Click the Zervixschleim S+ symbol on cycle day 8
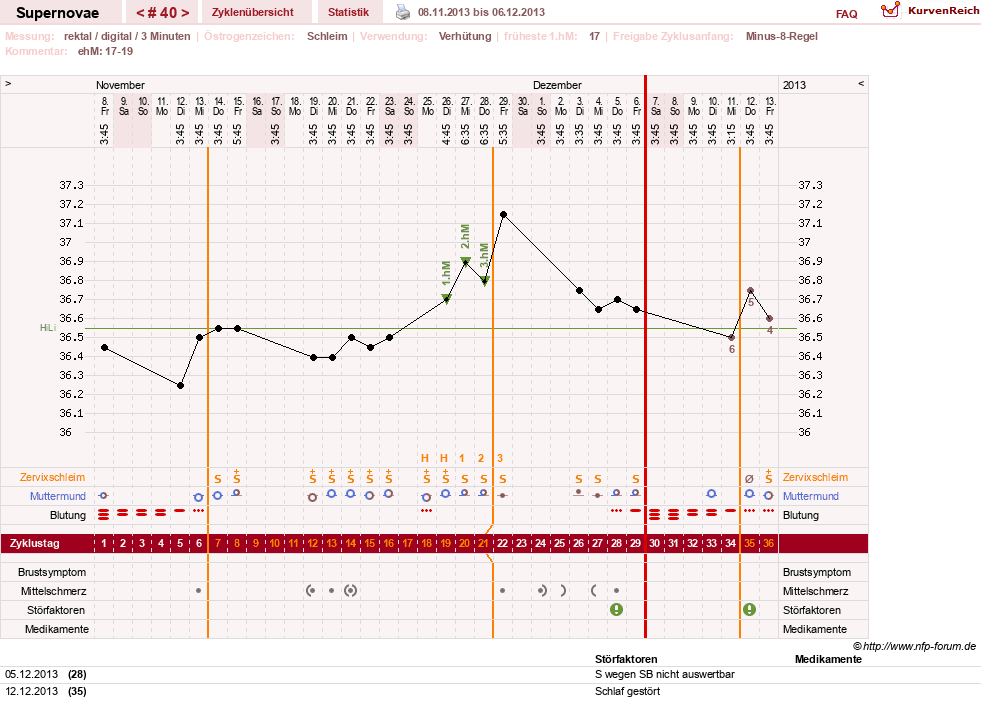This screenshot has width=981, height=718. pos(236,477)
